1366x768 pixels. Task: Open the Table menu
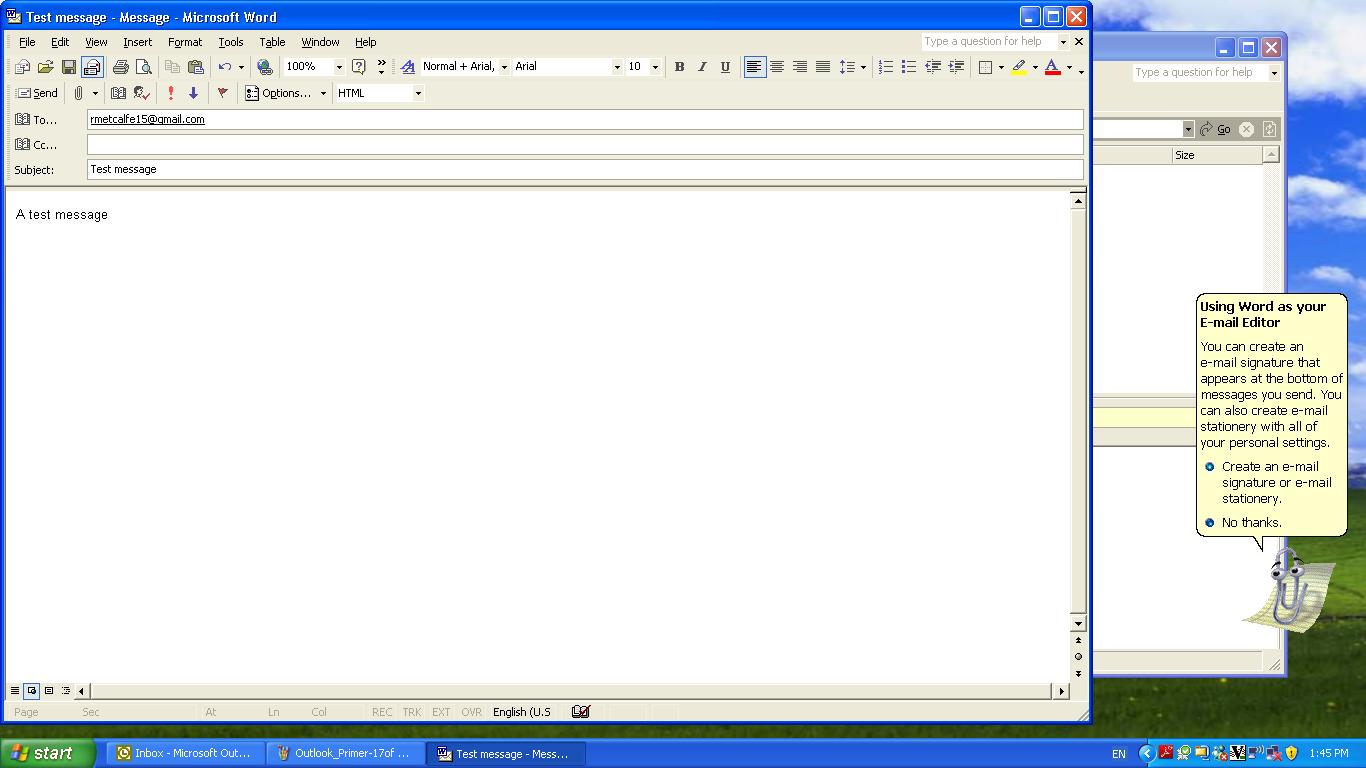coord(272,42)
